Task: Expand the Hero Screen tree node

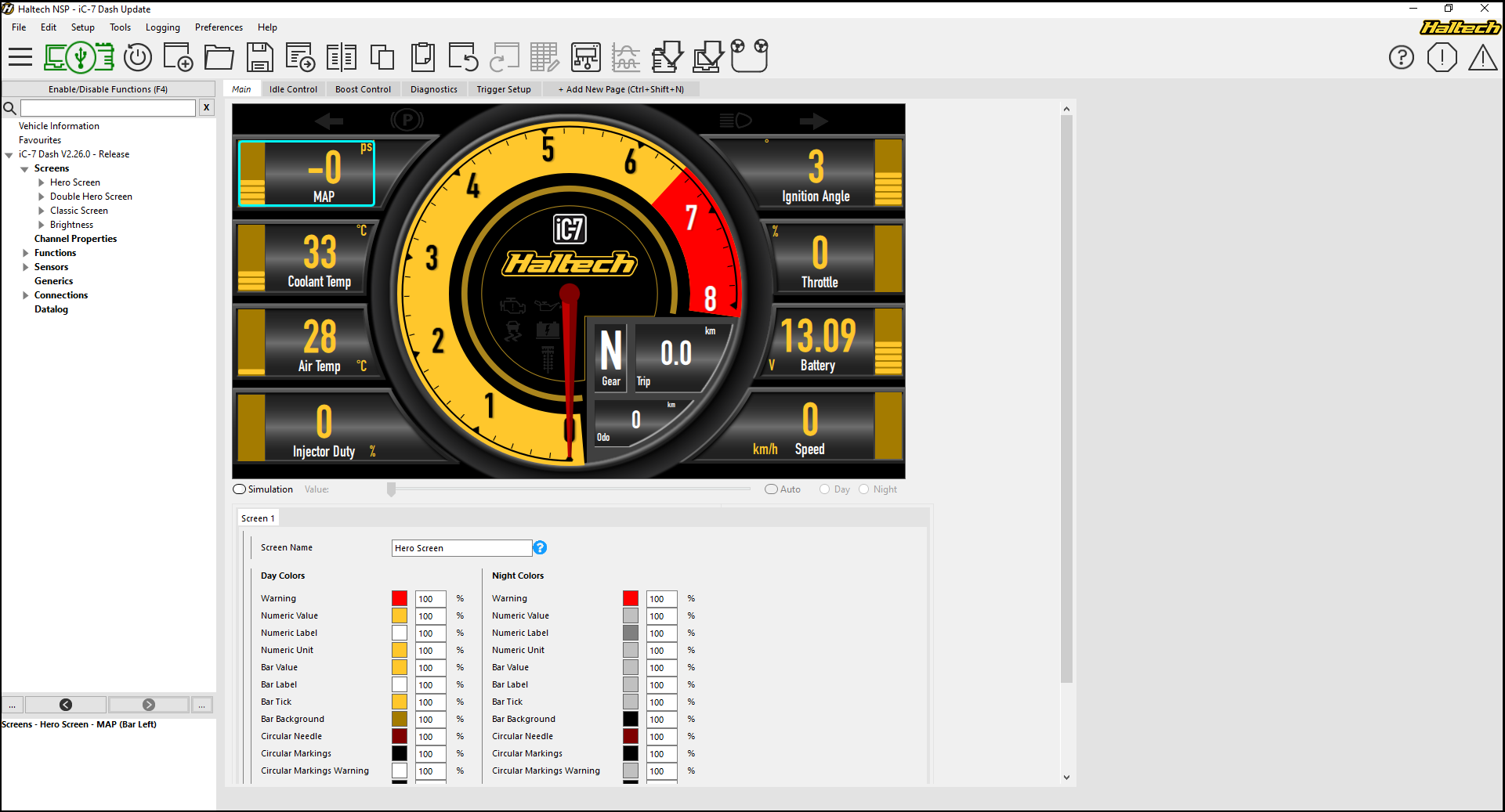Action: click(42, 182)
